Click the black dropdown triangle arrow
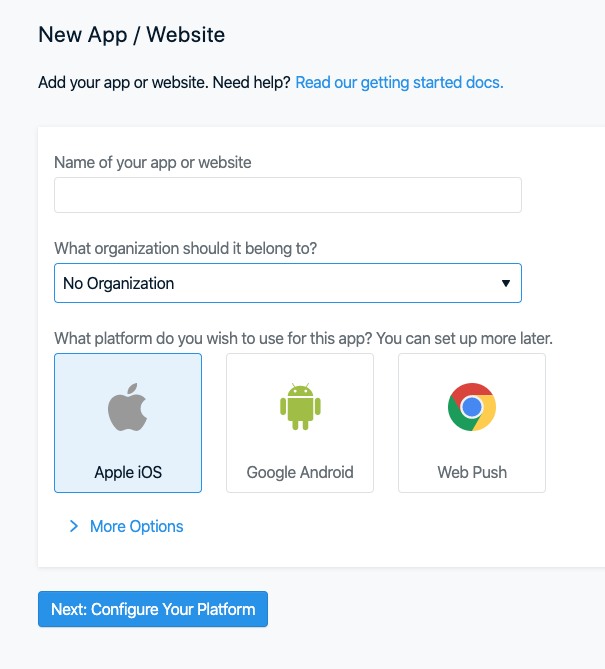605x669 pixels. pyautogui.click(x=506, y=283)
